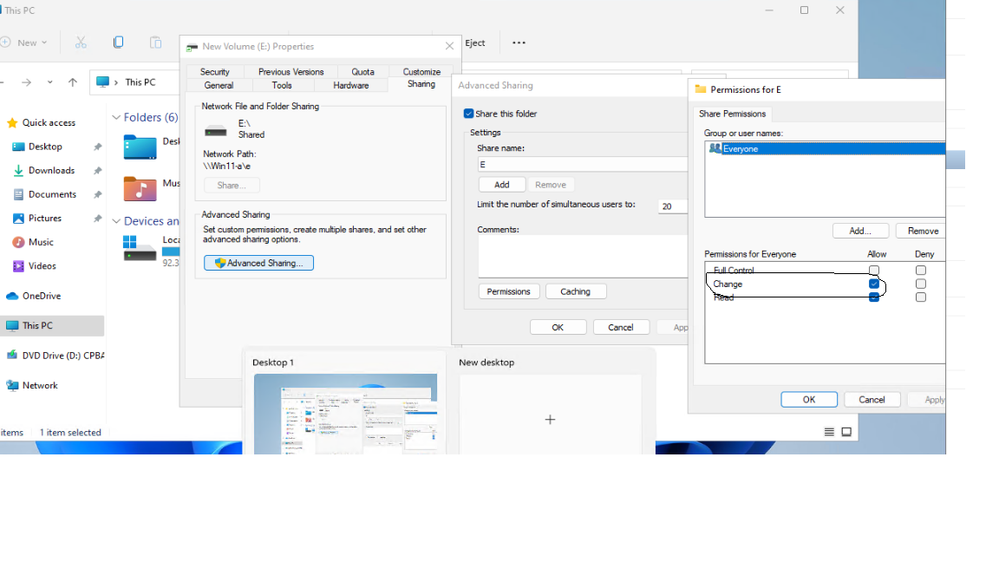Click the Caching button
This screenshot has height=562, width=999.
pyautogui.click(x=575, y=291)
